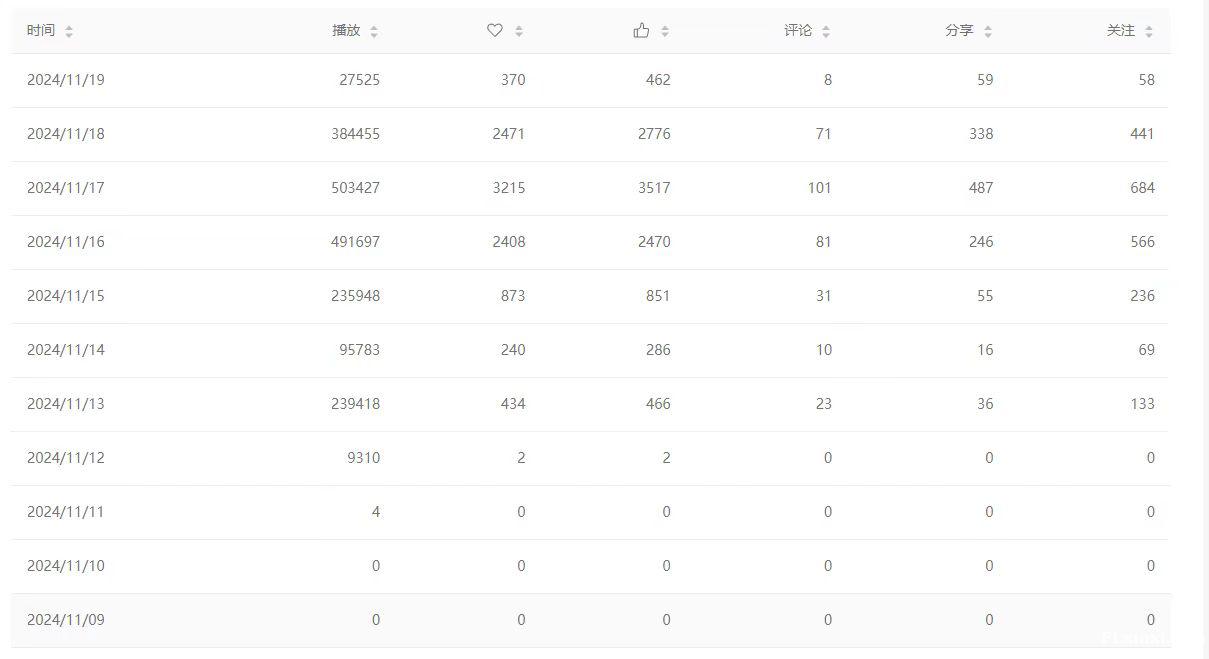Sort by 播放 column sort arrows

(x=374, y=31)
